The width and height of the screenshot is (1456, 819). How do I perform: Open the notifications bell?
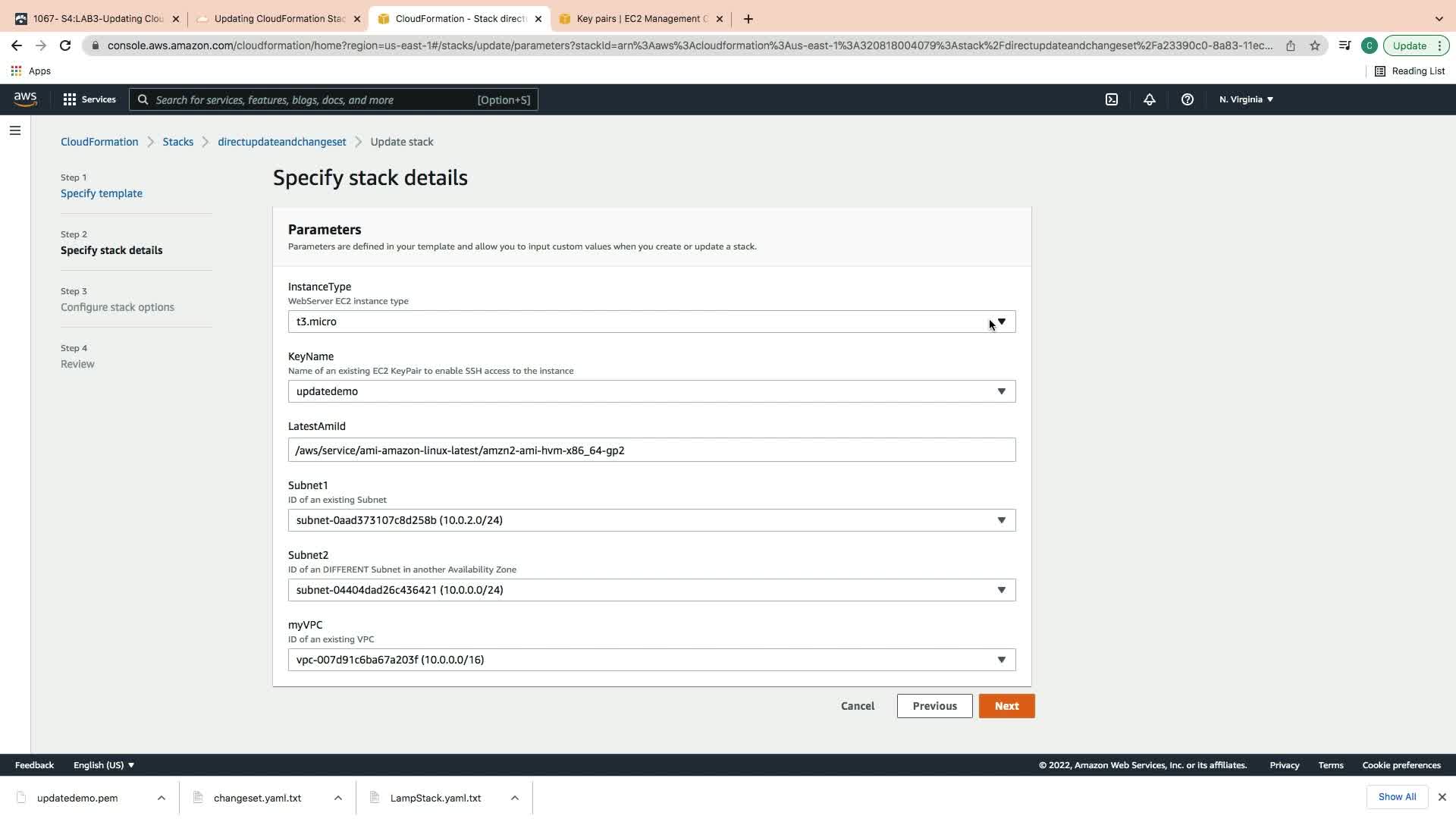1150,99
